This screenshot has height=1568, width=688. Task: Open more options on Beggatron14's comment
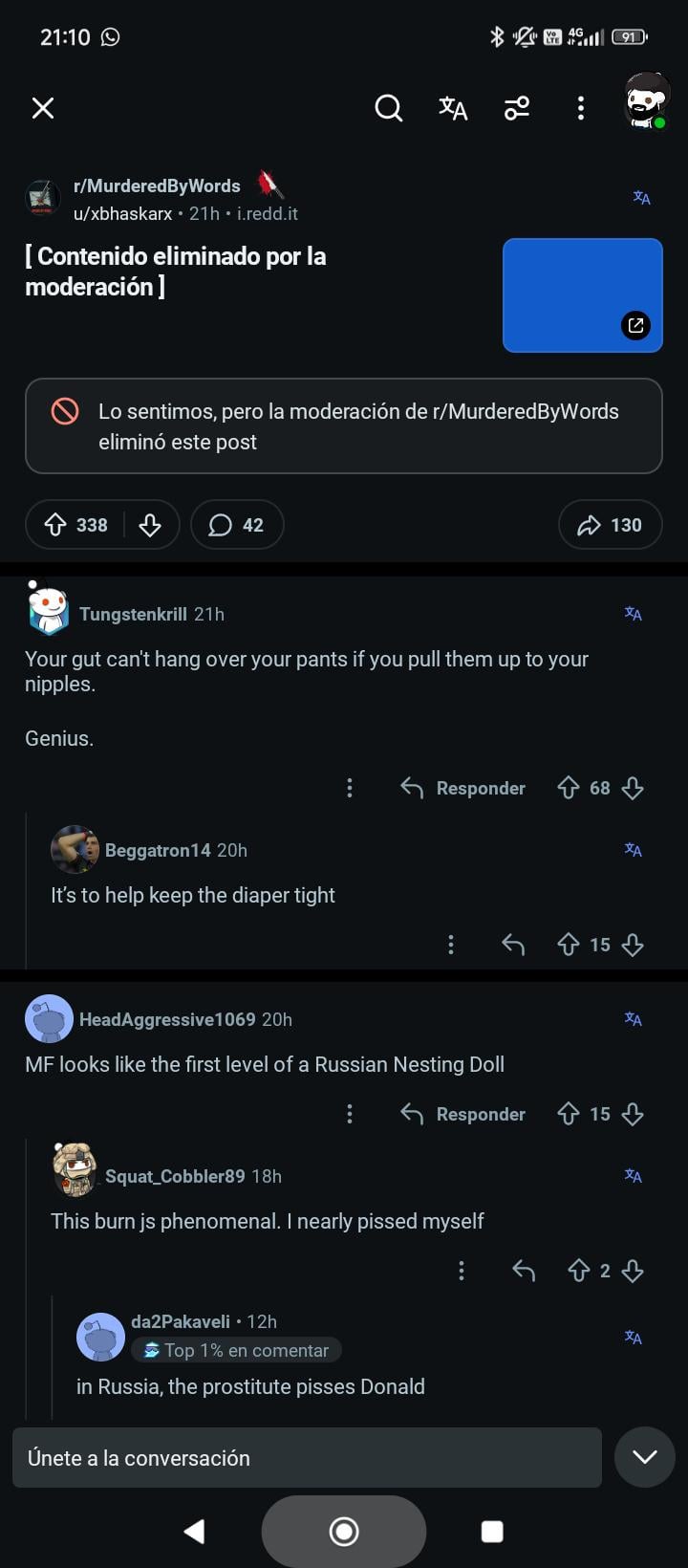click(451, 945)
